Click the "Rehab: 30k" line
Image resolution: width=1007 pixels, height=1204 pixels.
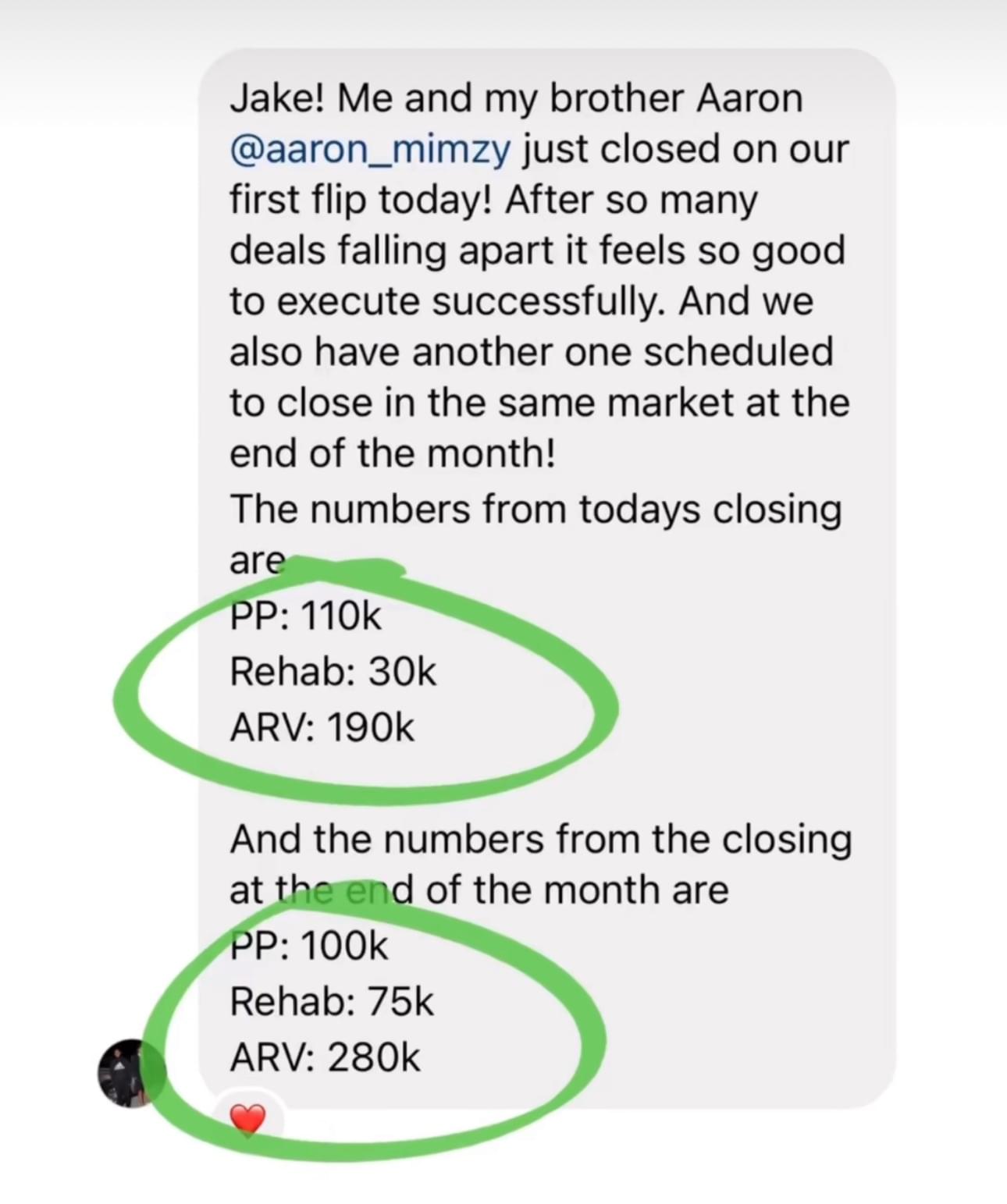pyautogui.click(x=333, y=672)
